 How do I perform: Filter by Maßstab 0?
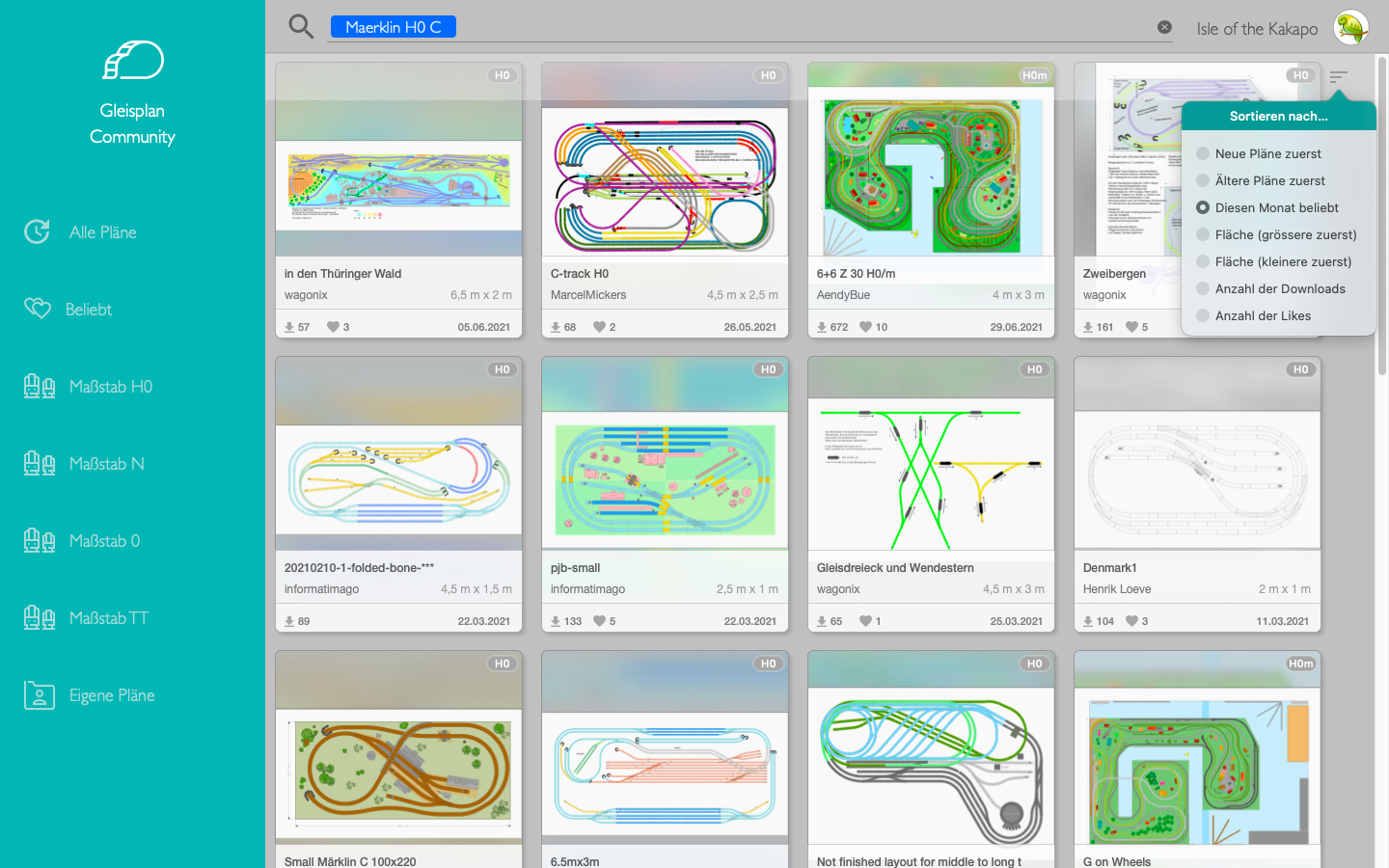tap(105, 541)
